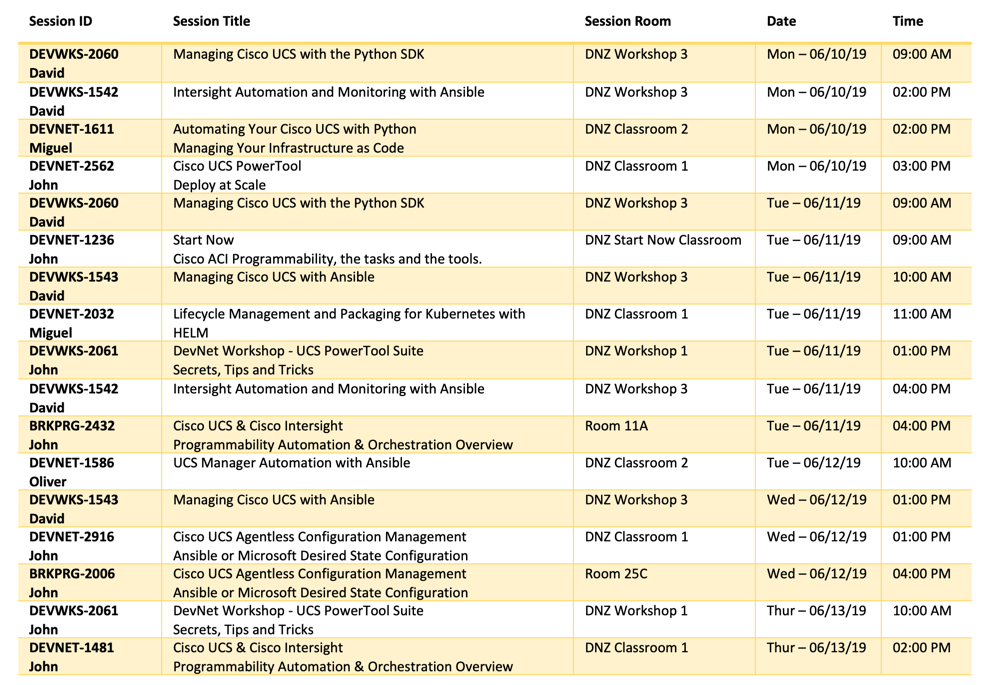Select the DEVNET-2562 session ID cell

73,166
